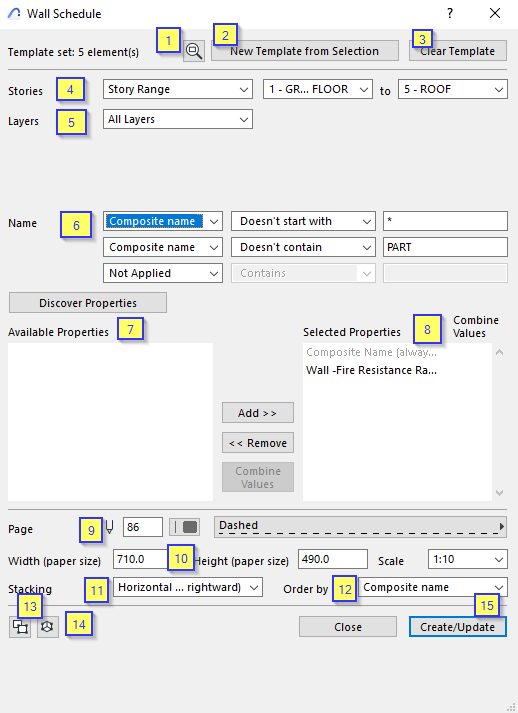
Task: Click the pen color swatch next to 86
Action: [184, 527]
